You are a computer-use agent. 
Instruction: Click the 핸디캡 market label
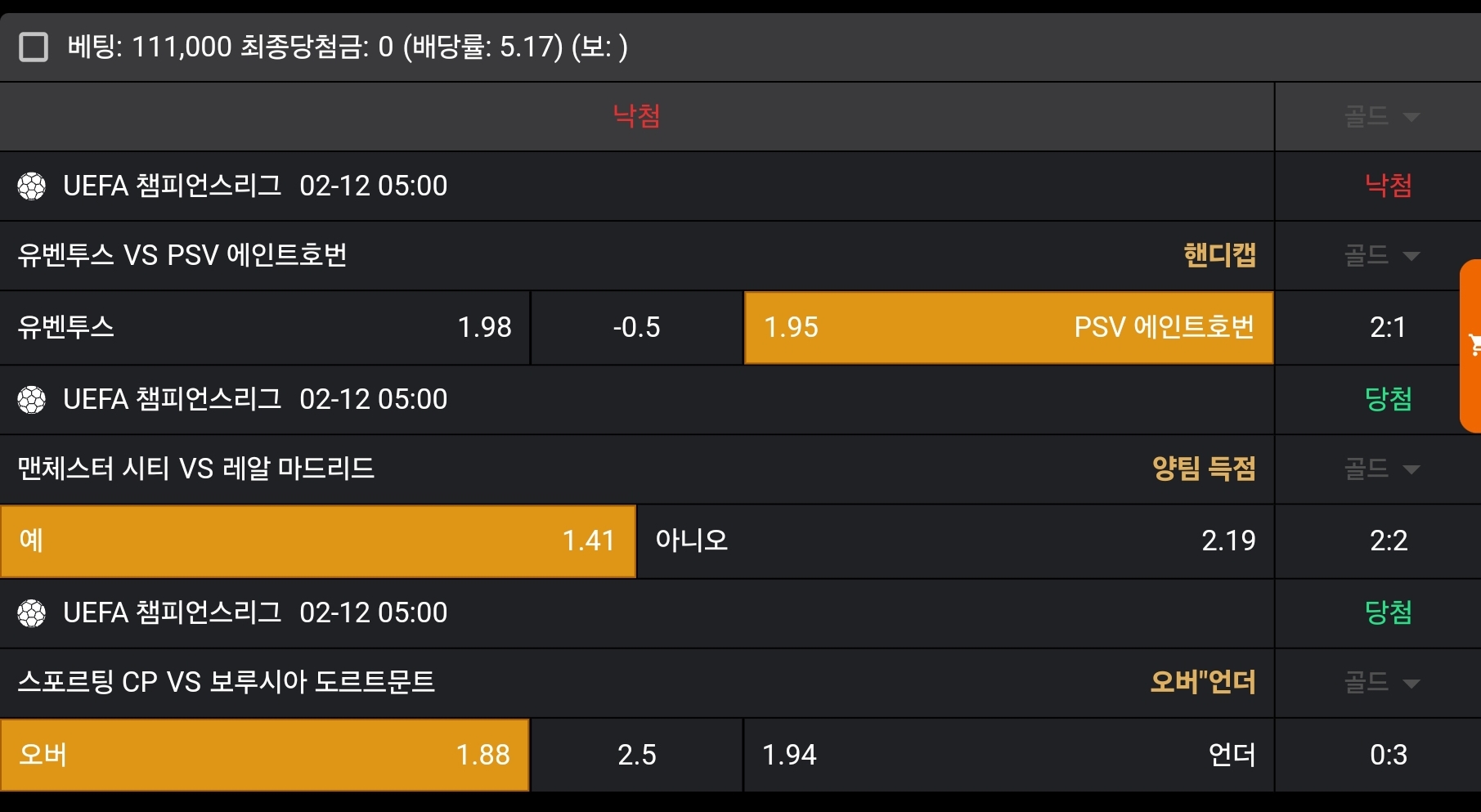point(1218,256)
